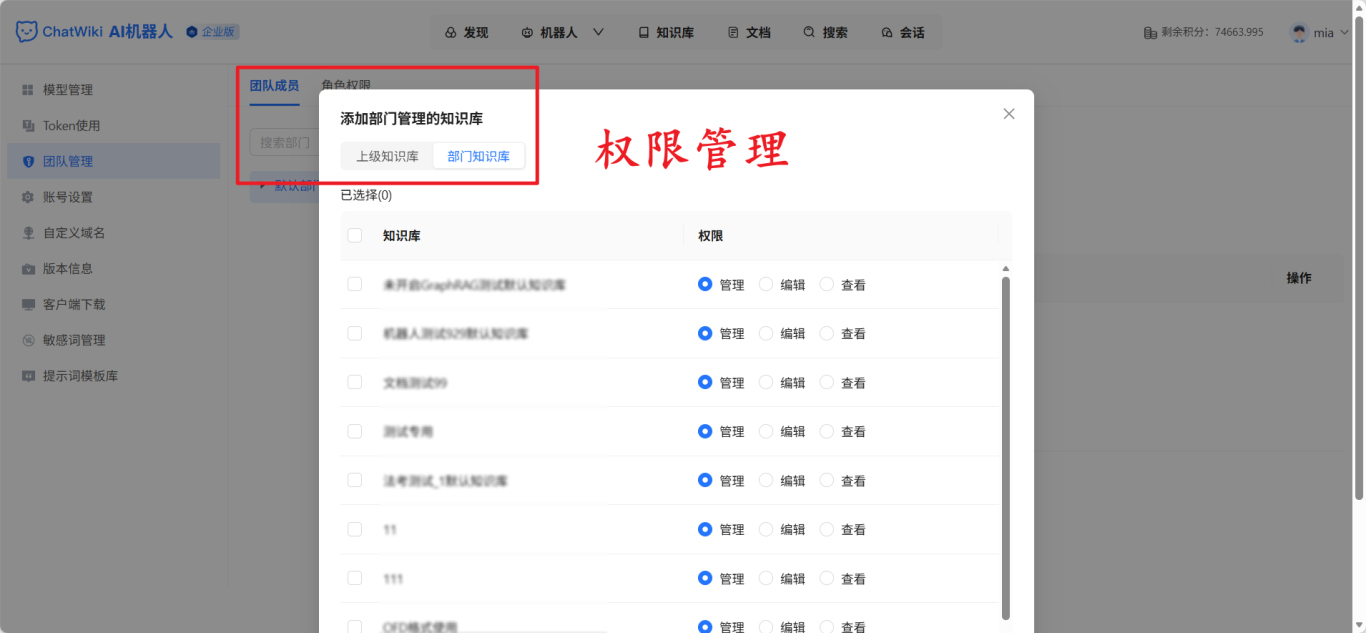The width and height of the screenshot is (1366, 633).
Task: Click the 机器人 robot icon
Action: click(527, 32)
